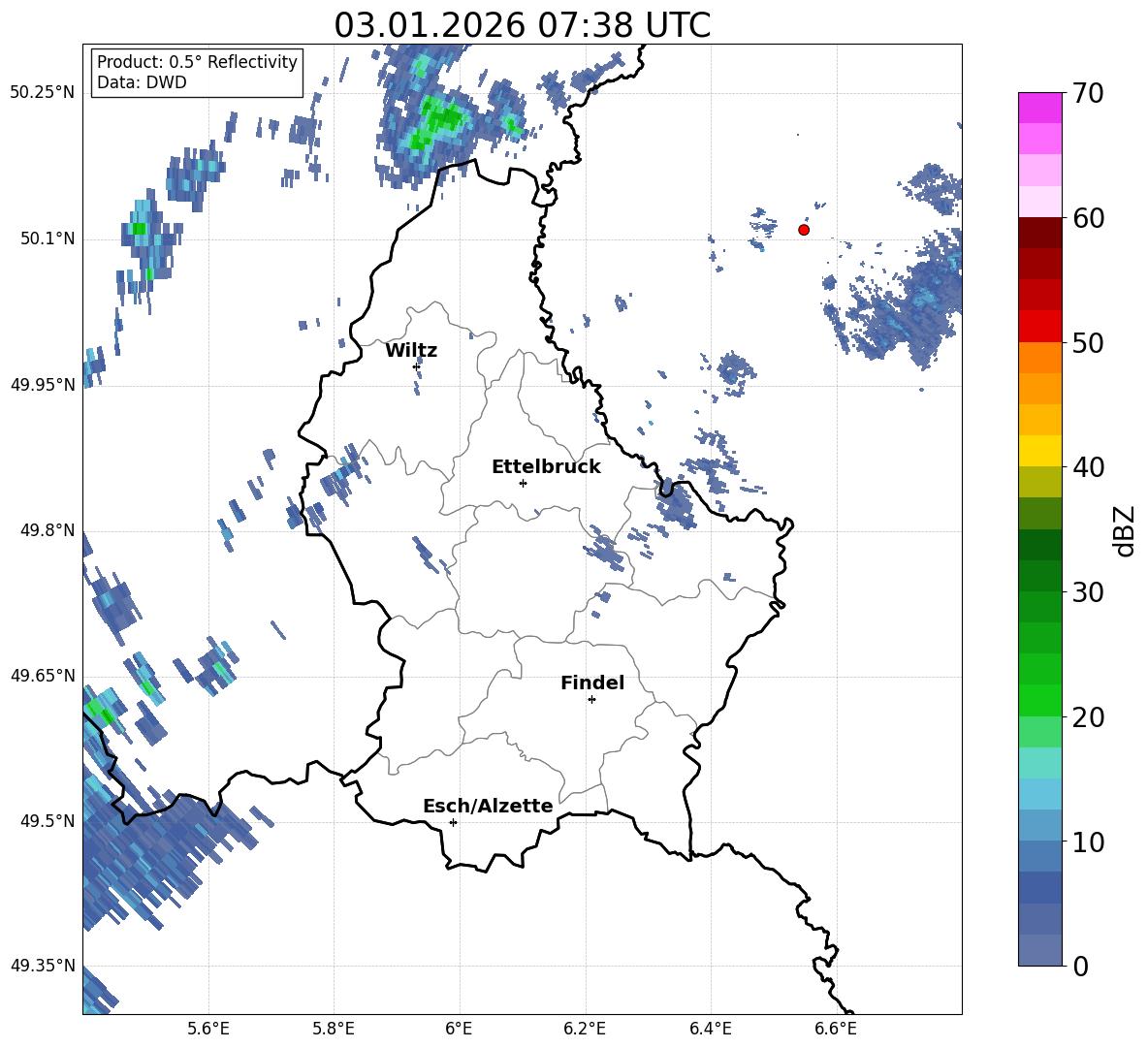Click the 49.8°N latitude label

48,530
